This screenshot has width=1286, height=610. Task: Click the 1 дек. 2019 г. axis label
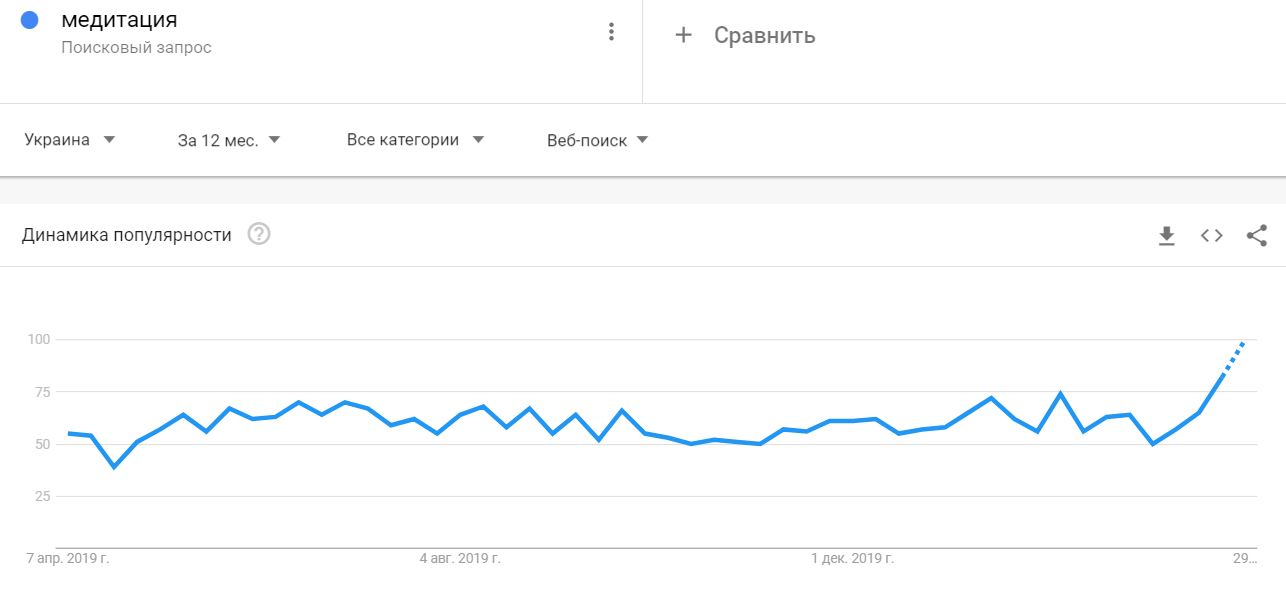(852, 558)
